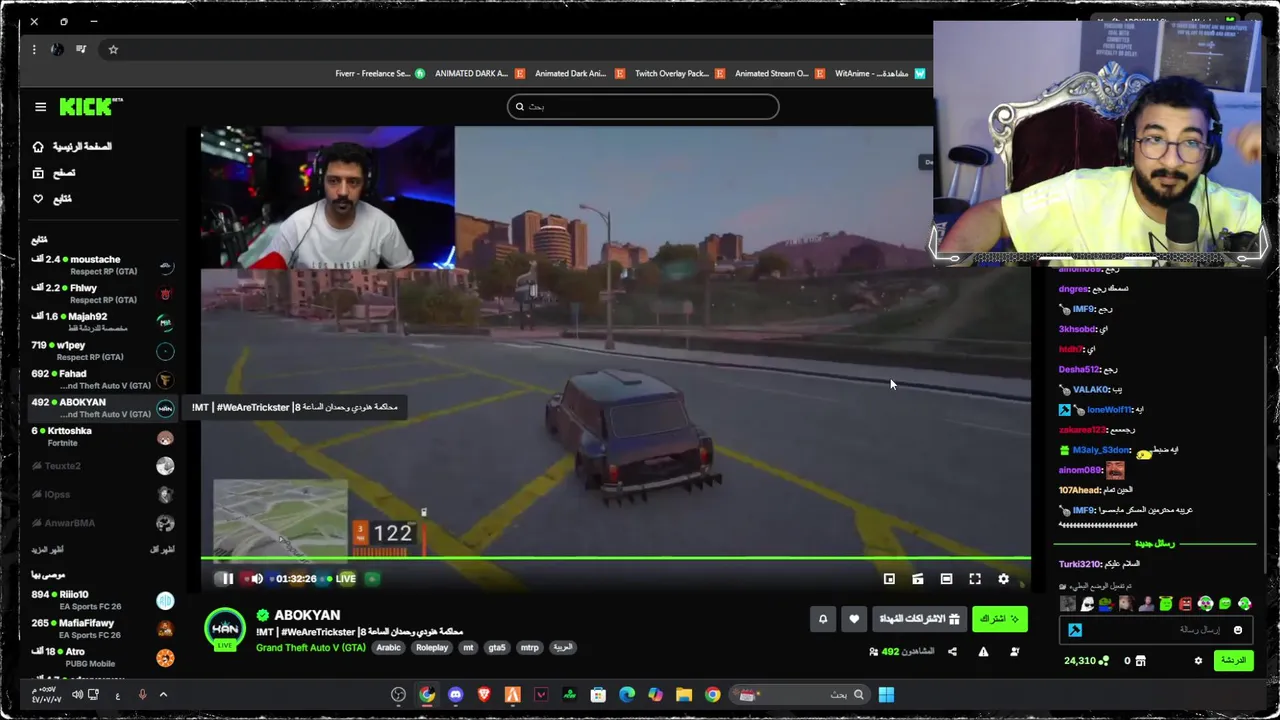Open recommended channel MafiaFifawy
1280x720 pixels.
[x=103, y=629]
